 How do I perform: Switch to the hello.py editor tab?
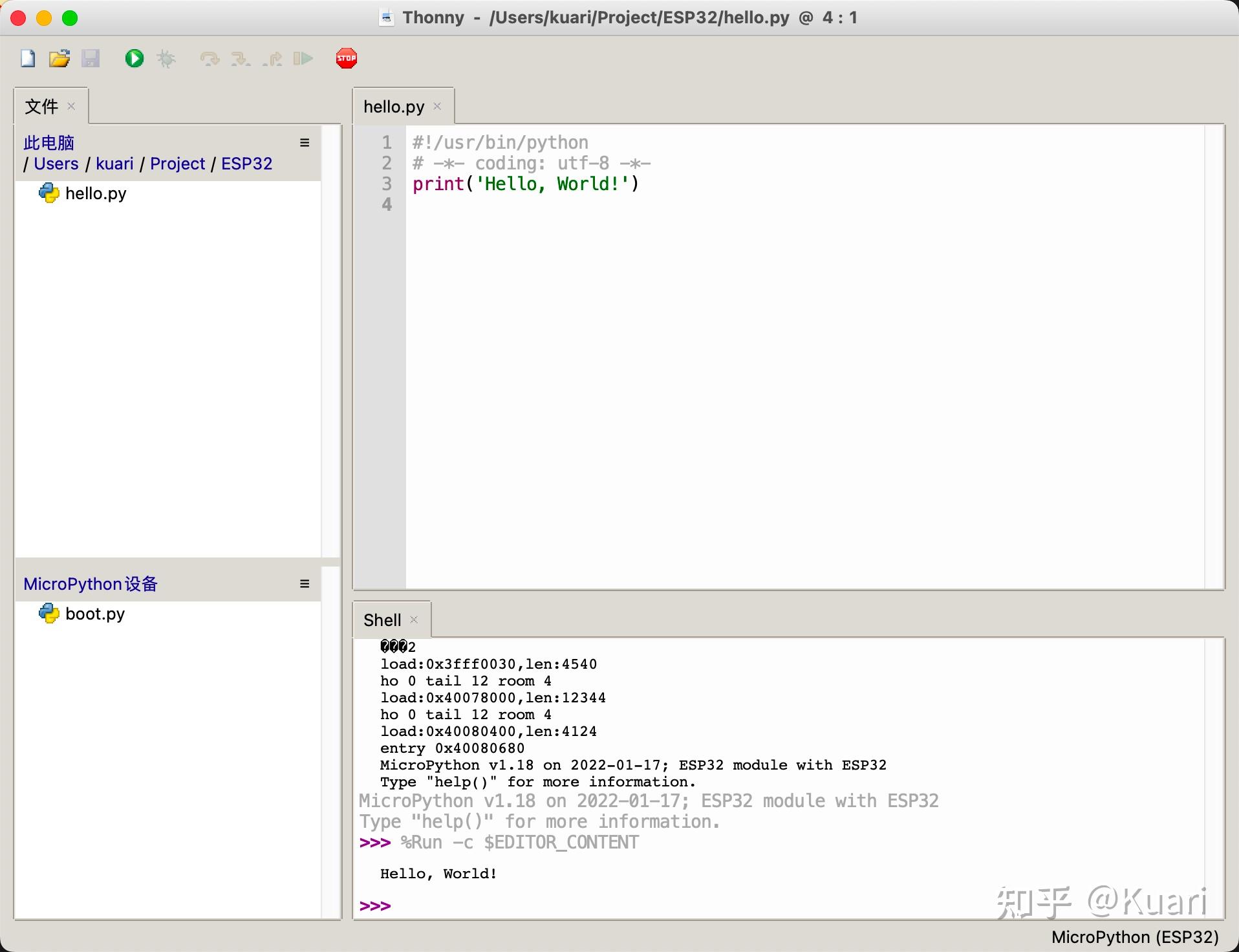393,105
